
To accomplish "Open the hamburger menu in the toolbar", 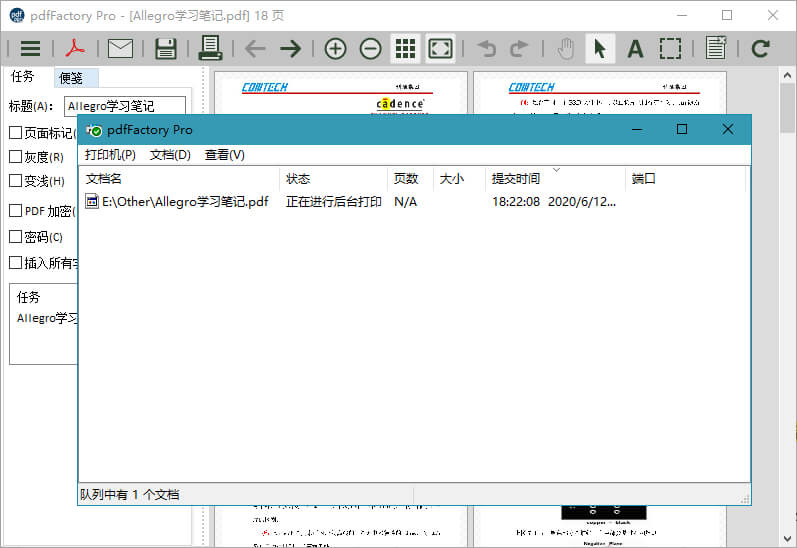I will tap(30, 49).
